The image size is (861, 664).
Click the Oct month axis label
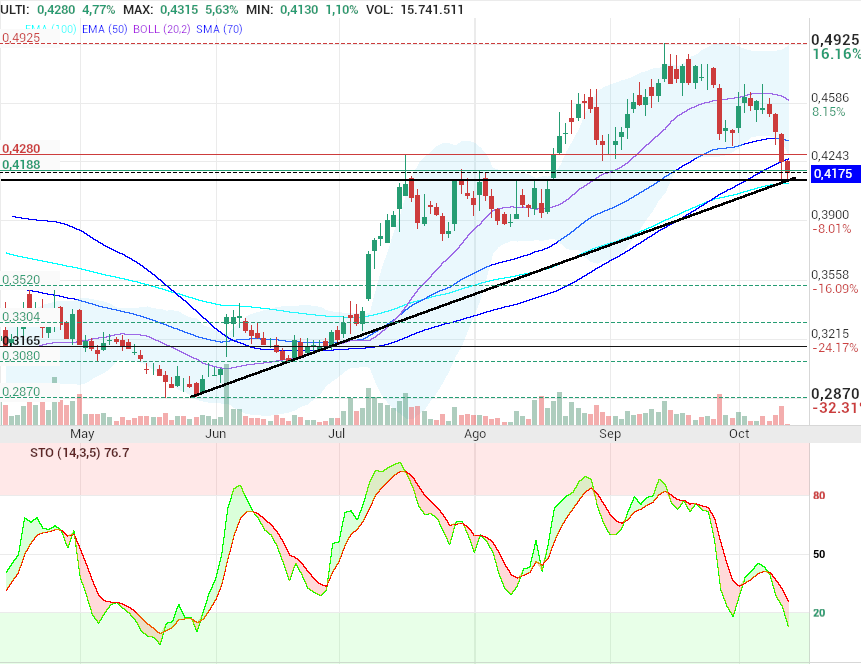(739, 435)
